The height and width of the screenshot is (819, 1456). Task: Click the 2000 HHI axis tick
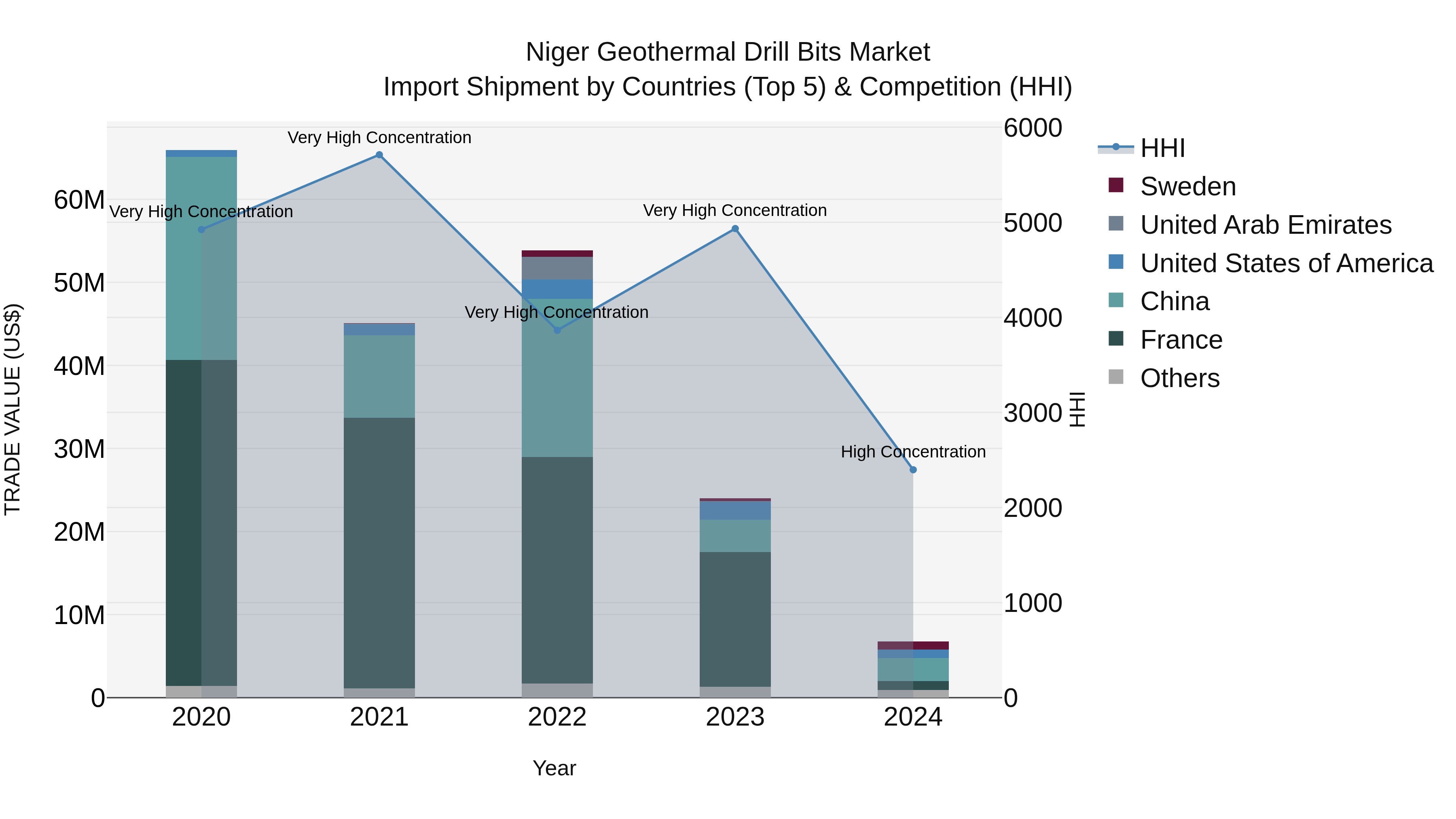1033,508
